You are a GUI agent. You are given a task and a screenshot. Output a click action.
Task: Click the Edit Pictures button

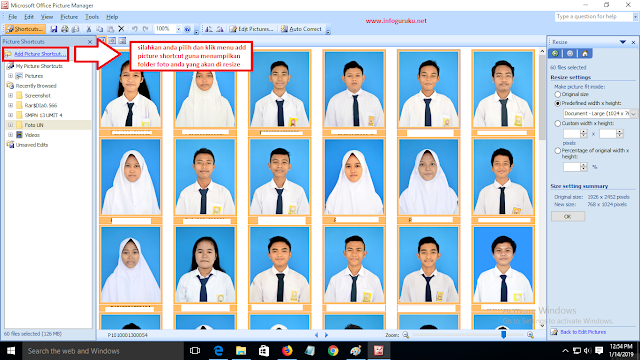click(x=251, y=29)
